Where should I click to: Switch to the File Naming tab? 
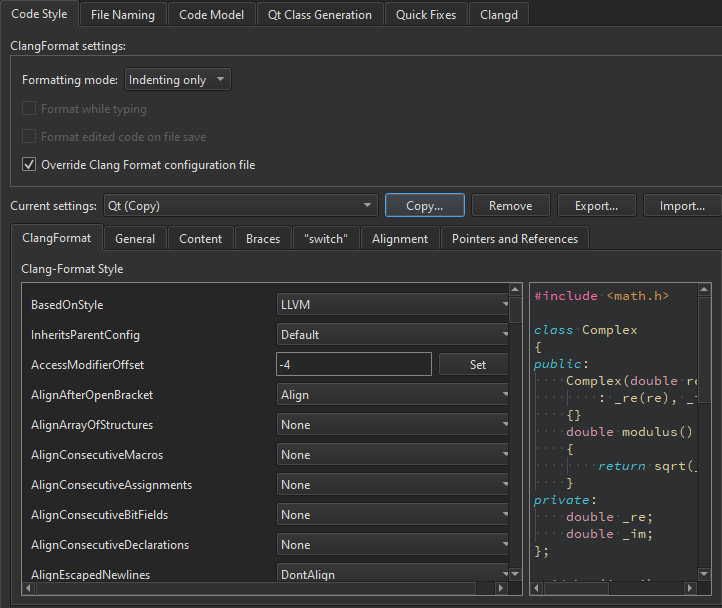pos(122,15)
